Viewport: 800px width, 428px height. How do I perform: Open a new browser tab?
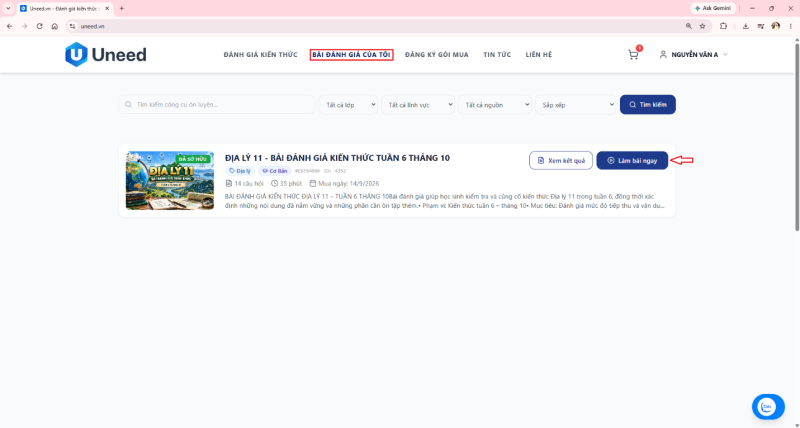(x=121, y=9)
